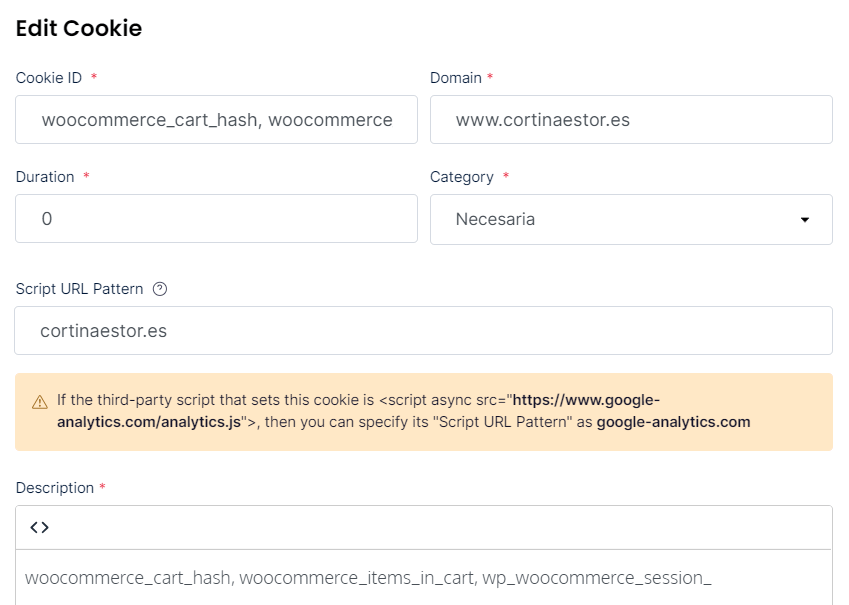The image size is (849, 605).
Task: Click the warning triangle icon
Action: [40, 402]
